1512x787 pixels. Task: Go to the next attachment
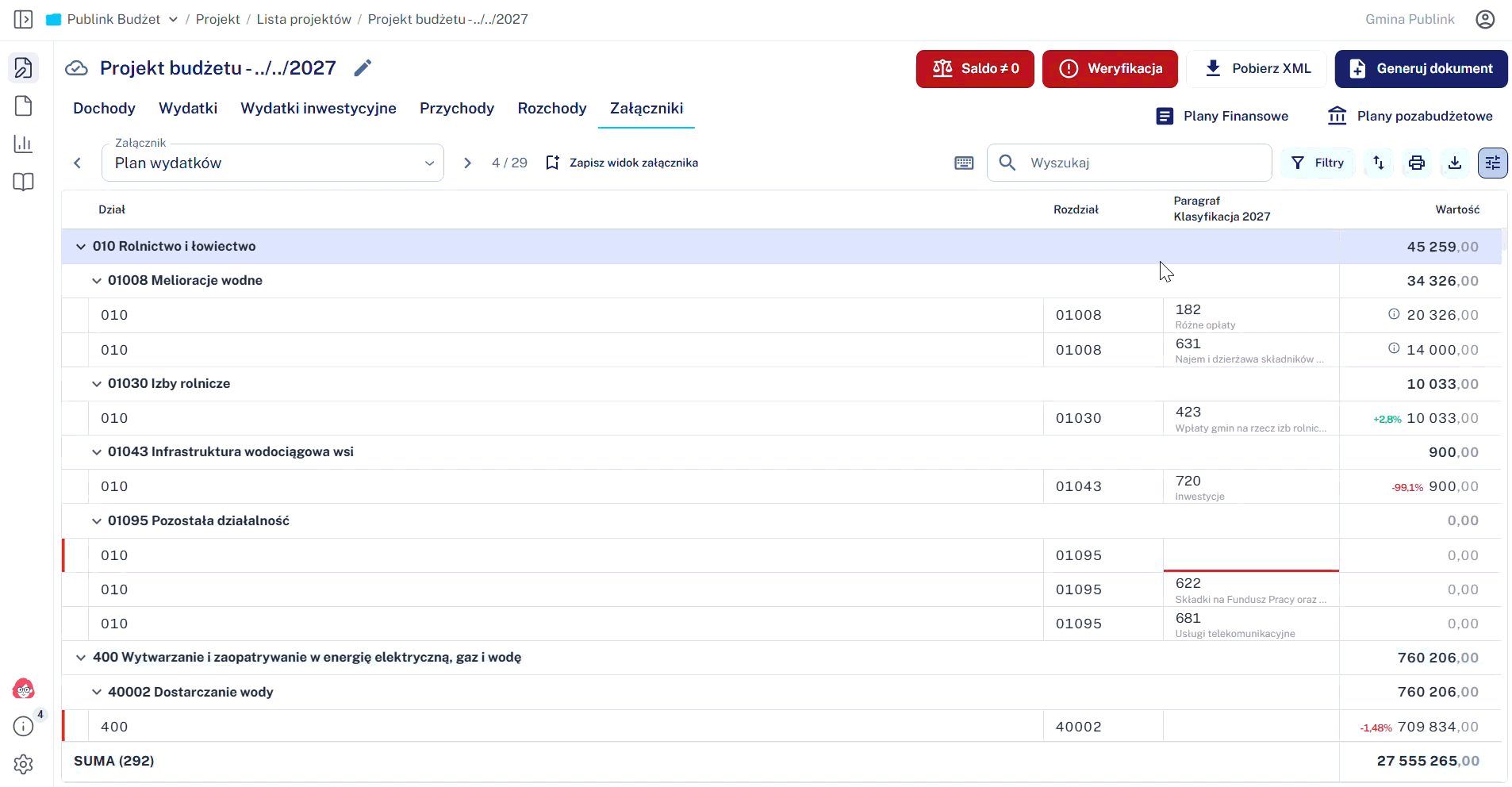point(467,163)
